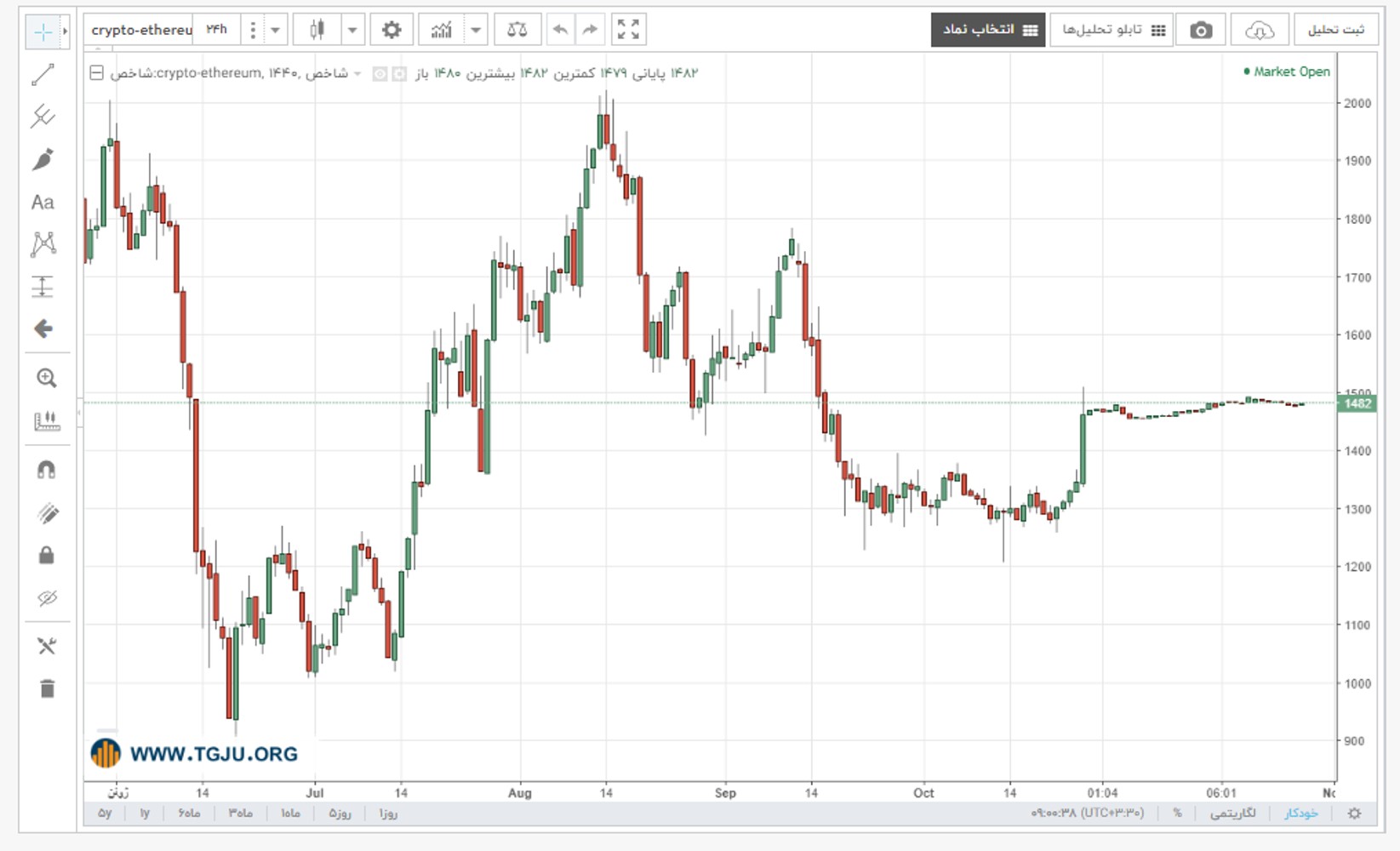Redo the action arrow
This screenshot has width=1400, height=851.
click(590, 30)
